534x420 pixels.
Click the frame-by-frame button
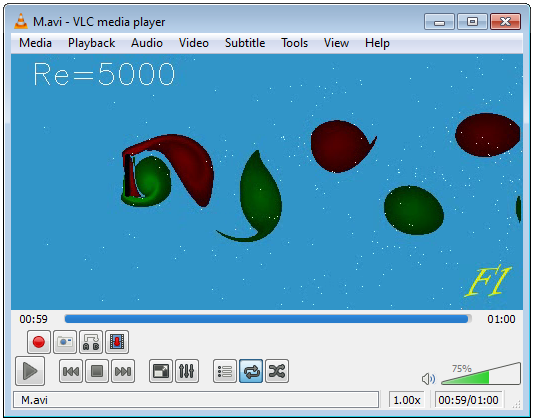(117, 342)
